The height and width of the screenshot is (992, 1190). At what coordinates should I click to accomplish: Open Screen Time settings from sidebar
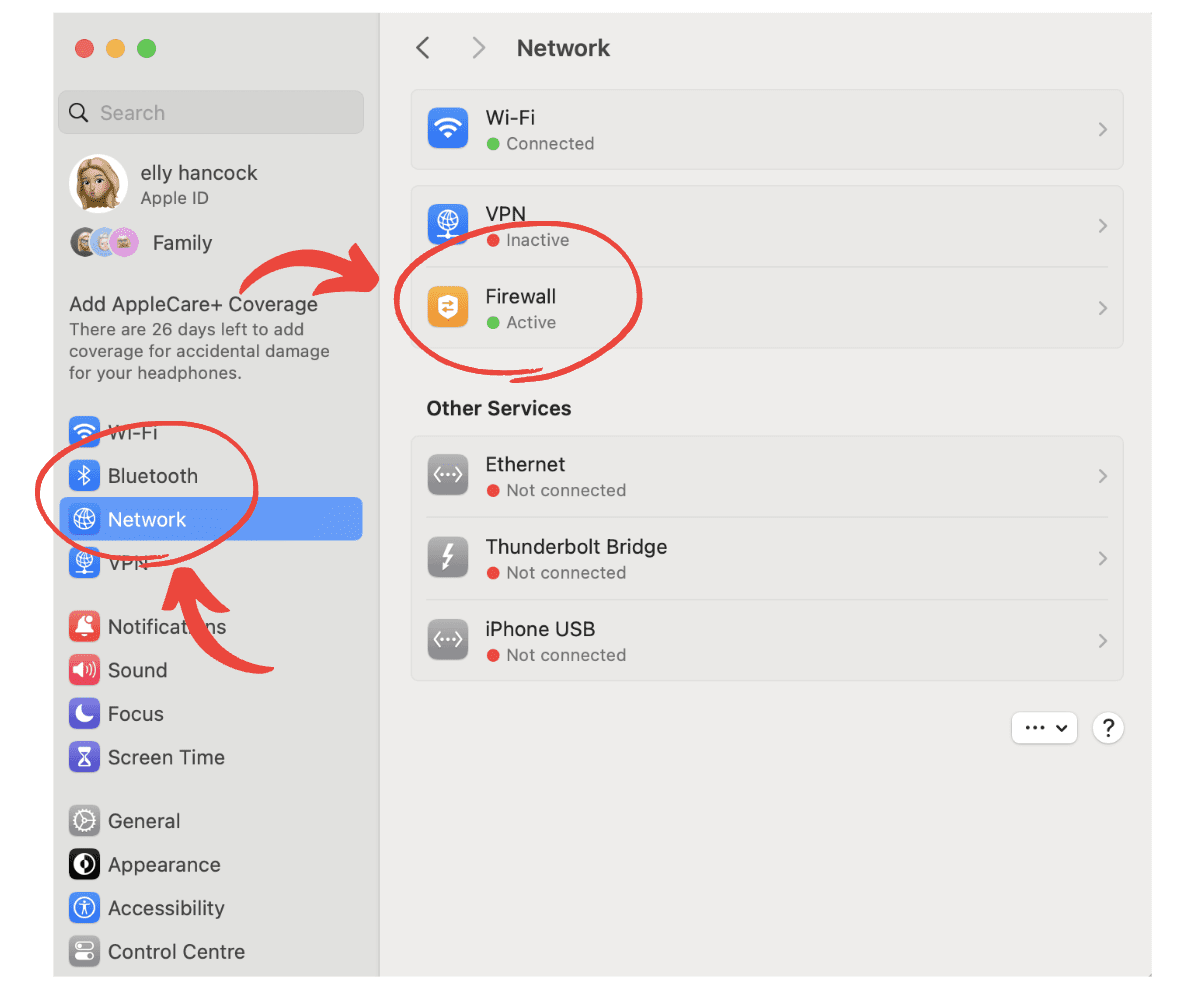coord(211,757)
